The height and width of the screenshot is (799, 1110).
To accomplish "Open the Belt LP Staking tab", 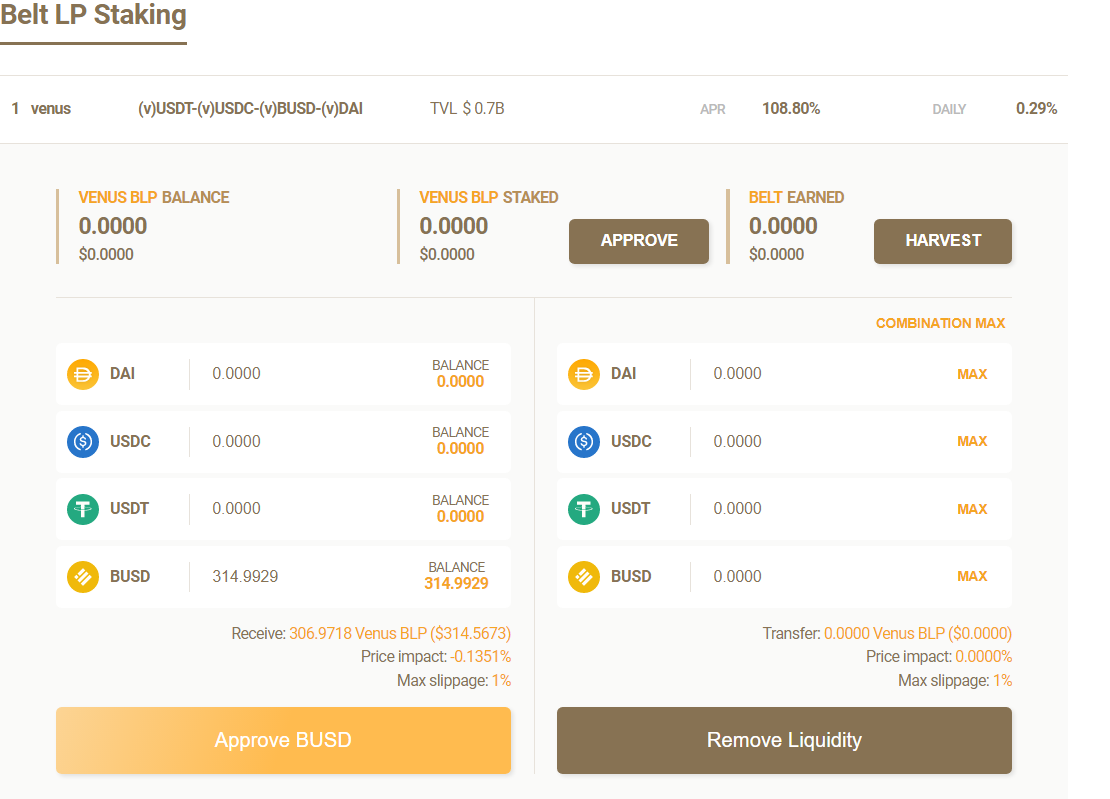I will pos(93,17).
